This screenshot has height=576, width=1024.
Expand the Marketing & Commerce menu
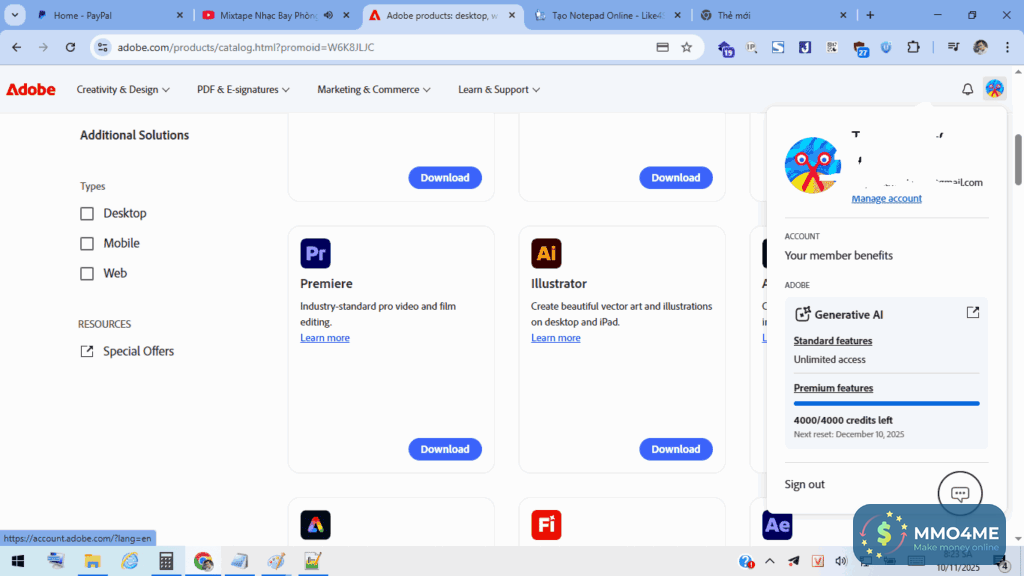pos(374,89)
